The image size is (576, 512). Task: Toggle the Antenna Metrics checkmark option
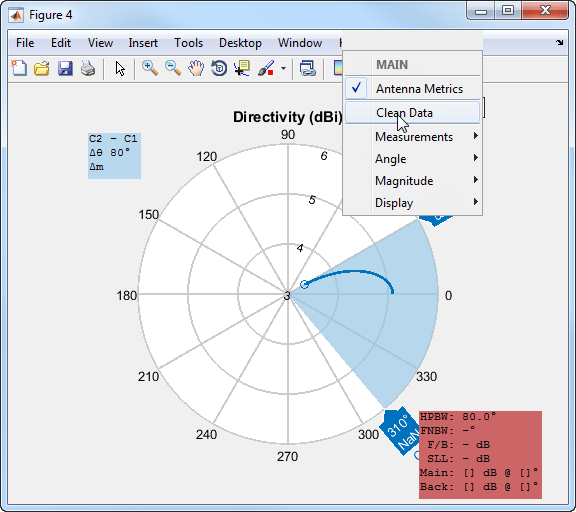(x=412, y=89)
